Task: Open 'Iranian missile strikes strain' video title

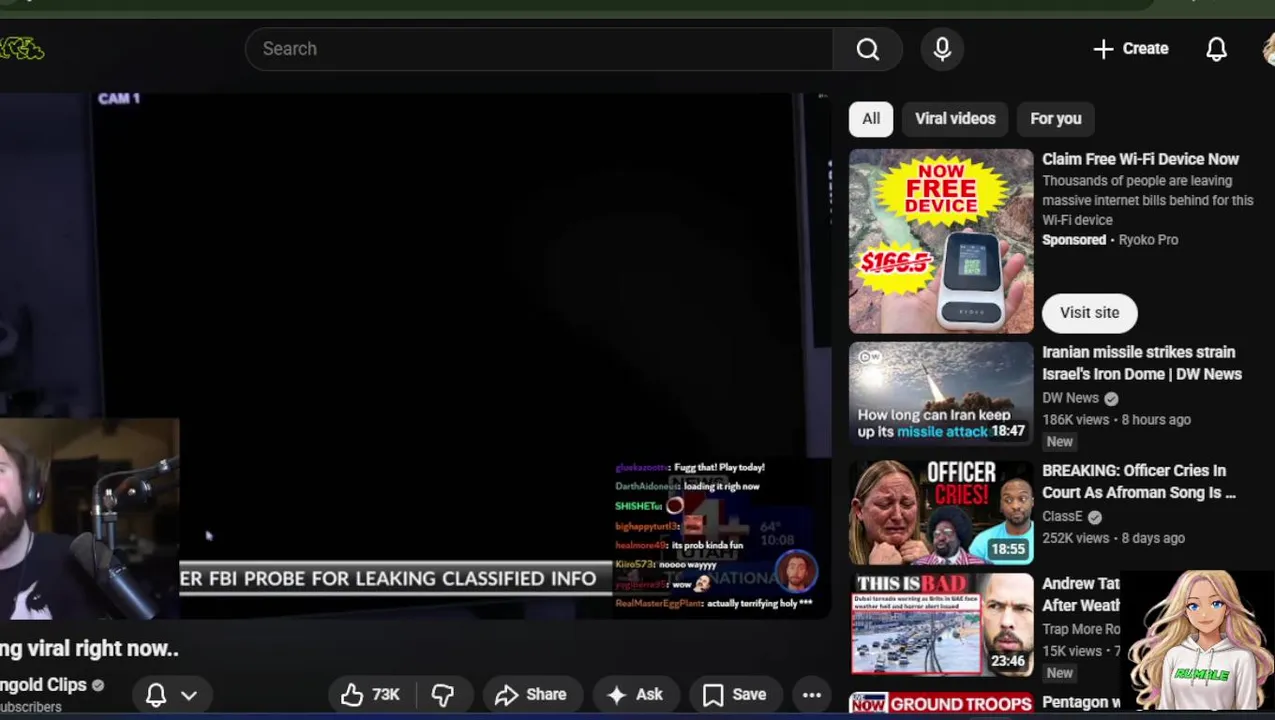Action: point(1142,363)
